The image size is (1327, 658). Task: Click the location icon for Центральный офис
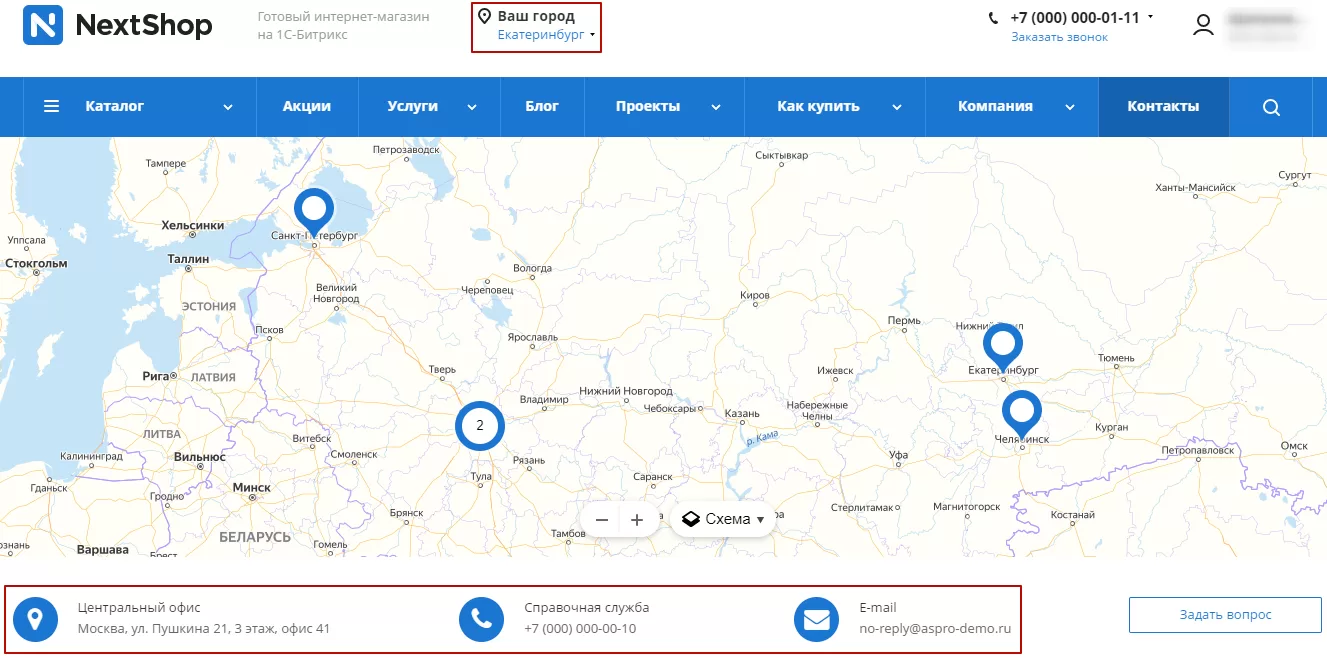pos(35,619)
